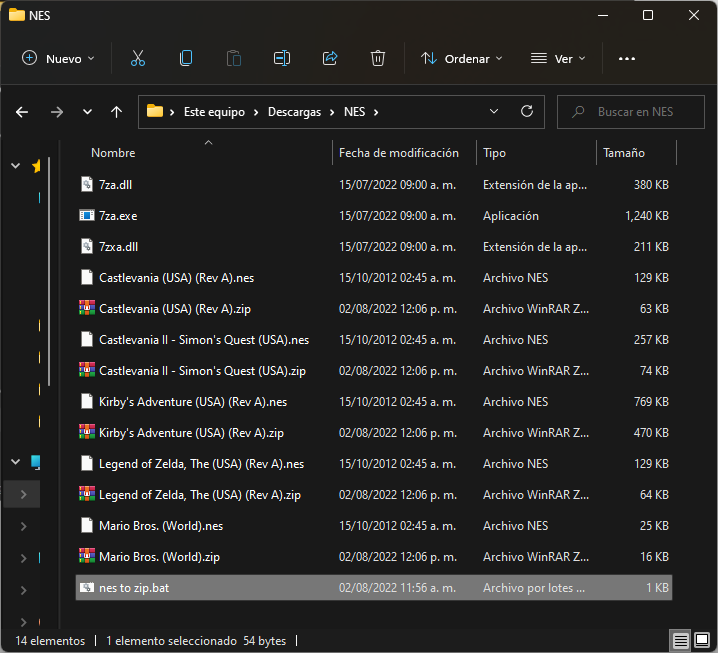Click the Rename icon in toolbar
This screenshot has width=718, height=653.
[282, 59]
